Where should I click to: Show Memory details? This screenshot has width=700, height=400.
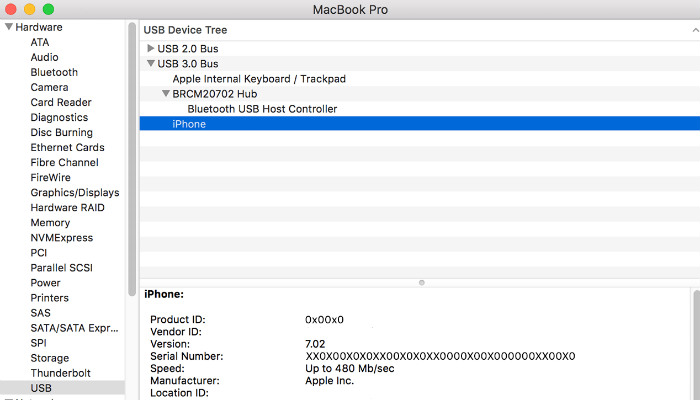tap(50, 223)
